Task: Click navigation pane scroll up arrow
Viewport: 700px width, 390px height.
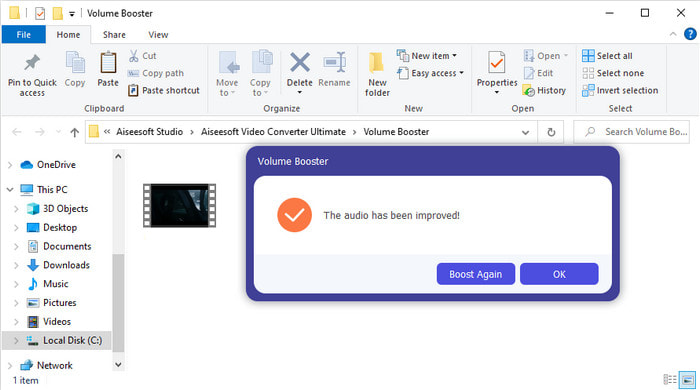Action: (118, 157)
